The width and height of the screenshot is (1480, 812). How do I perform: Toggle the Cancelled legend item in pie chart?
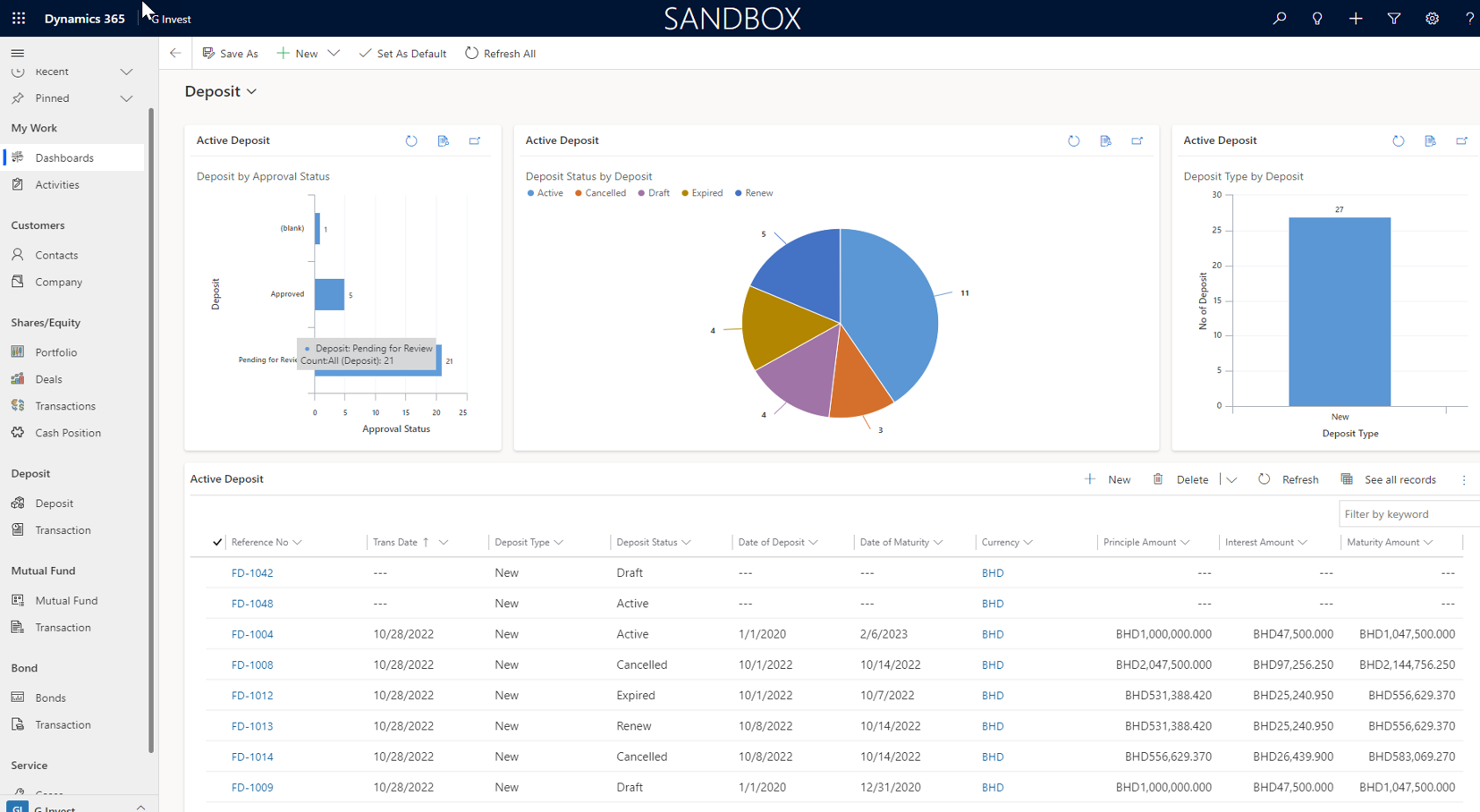click(600, 193)
